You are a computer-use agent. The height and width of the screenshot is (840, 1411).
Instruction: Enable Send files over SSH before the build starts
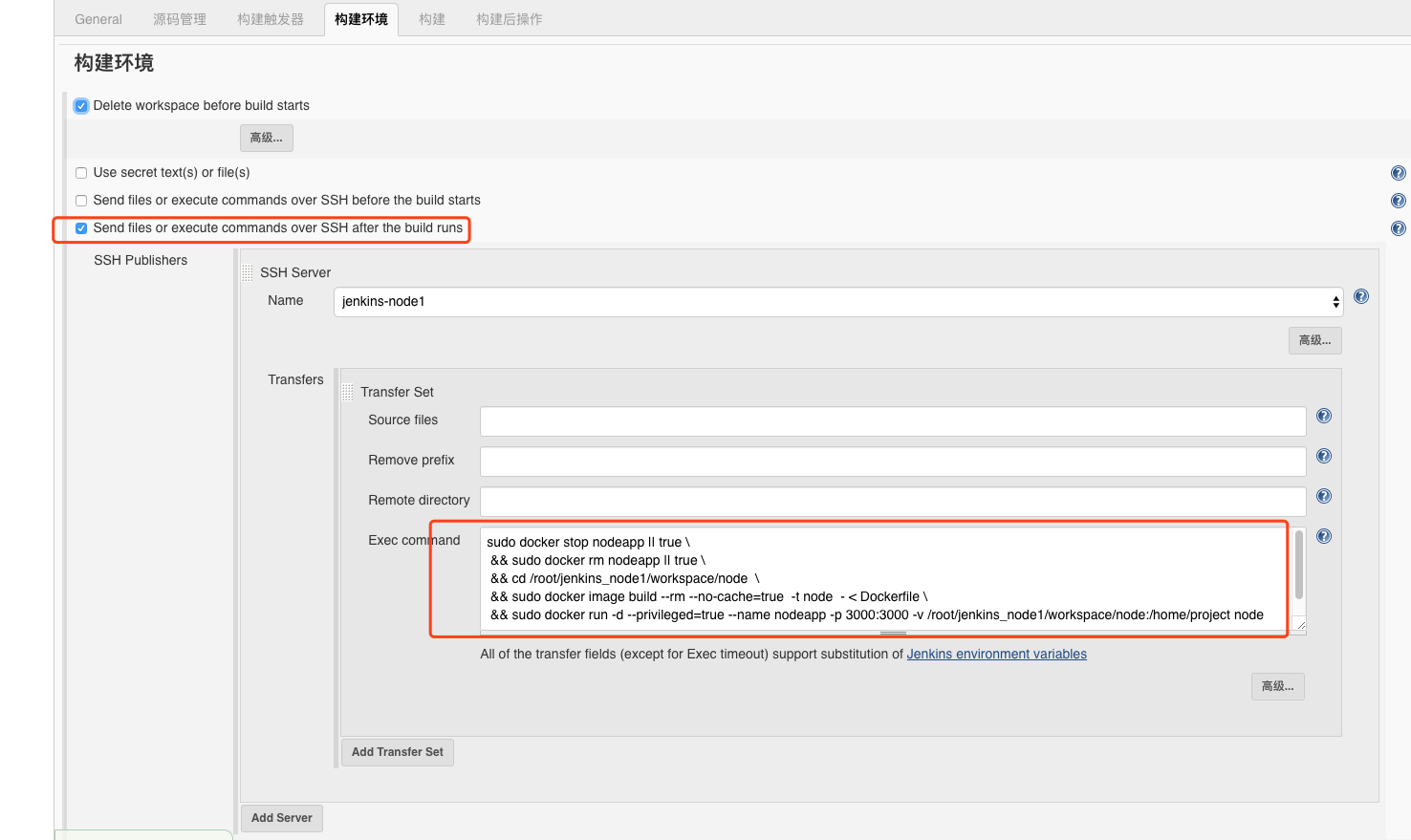point(81,201)
